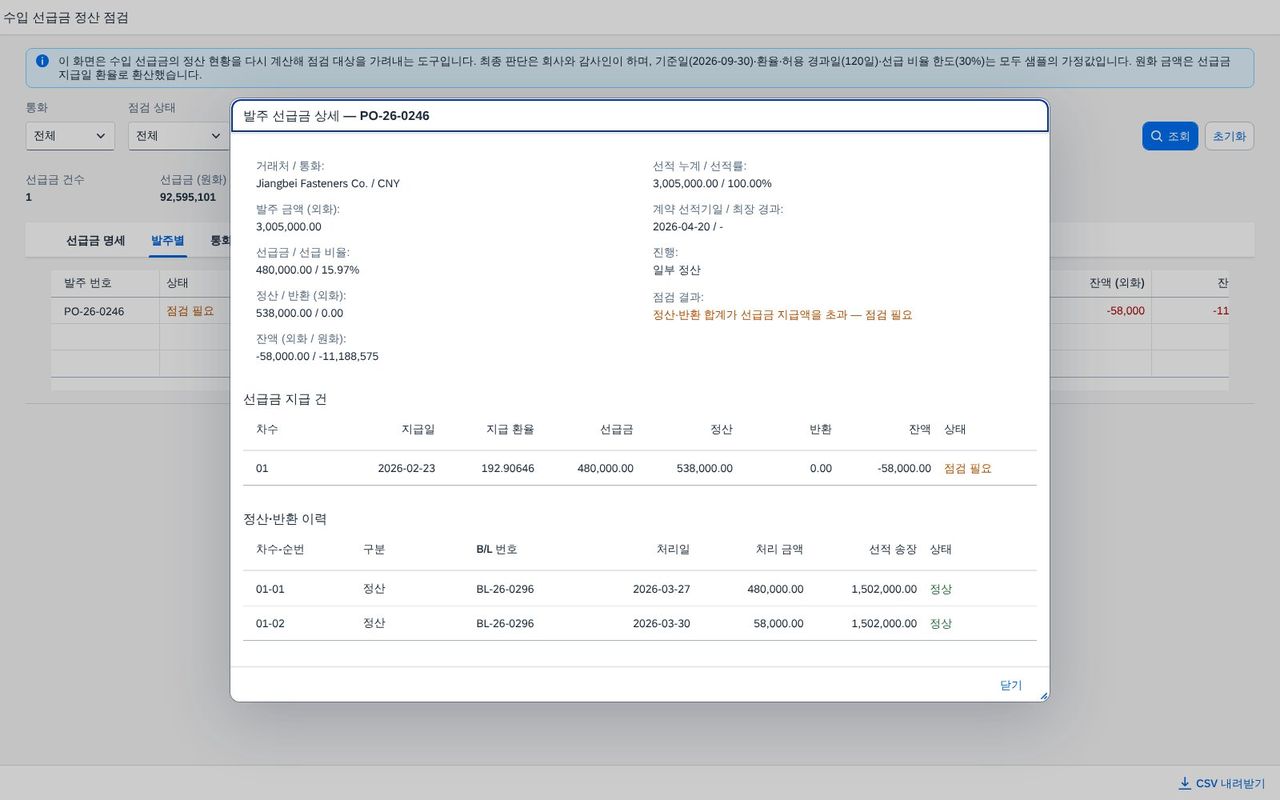Click BL-26-0296 in the 01-02 row
Screen dimensions: 1280x800
[505, 623]
